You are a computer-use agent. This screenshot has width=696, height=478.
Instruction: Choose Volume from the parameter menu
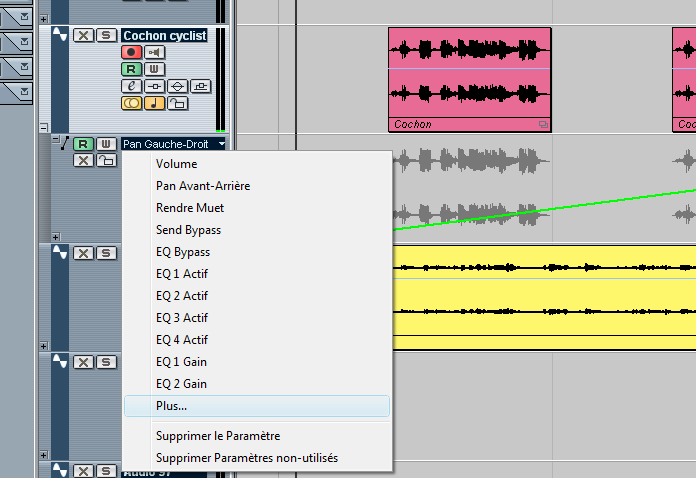click(x=176, y=164)
